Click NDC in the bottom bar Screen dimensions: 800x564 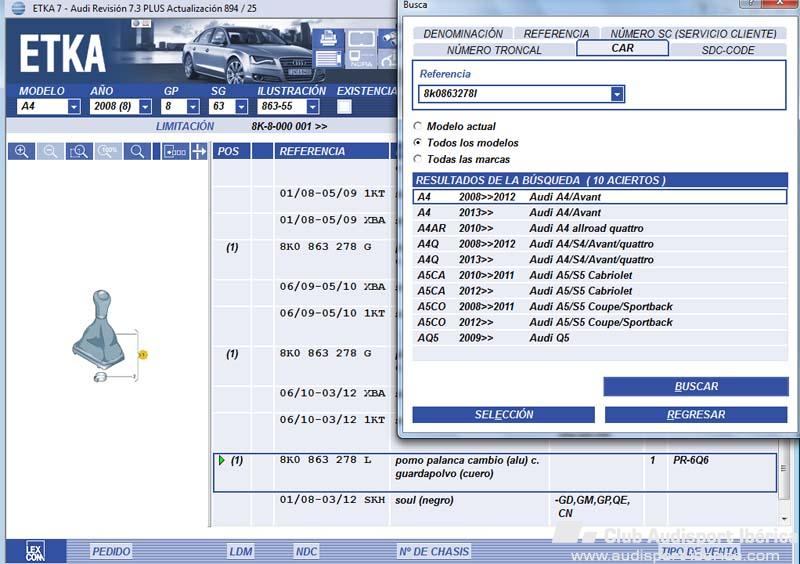click(306, 551)
